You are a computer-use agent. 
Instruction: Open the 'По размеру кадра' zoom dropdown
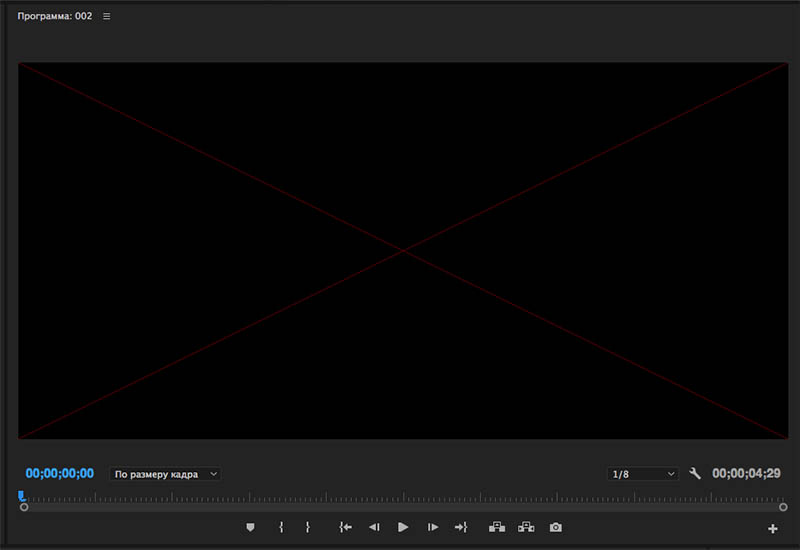pos(165,474)
